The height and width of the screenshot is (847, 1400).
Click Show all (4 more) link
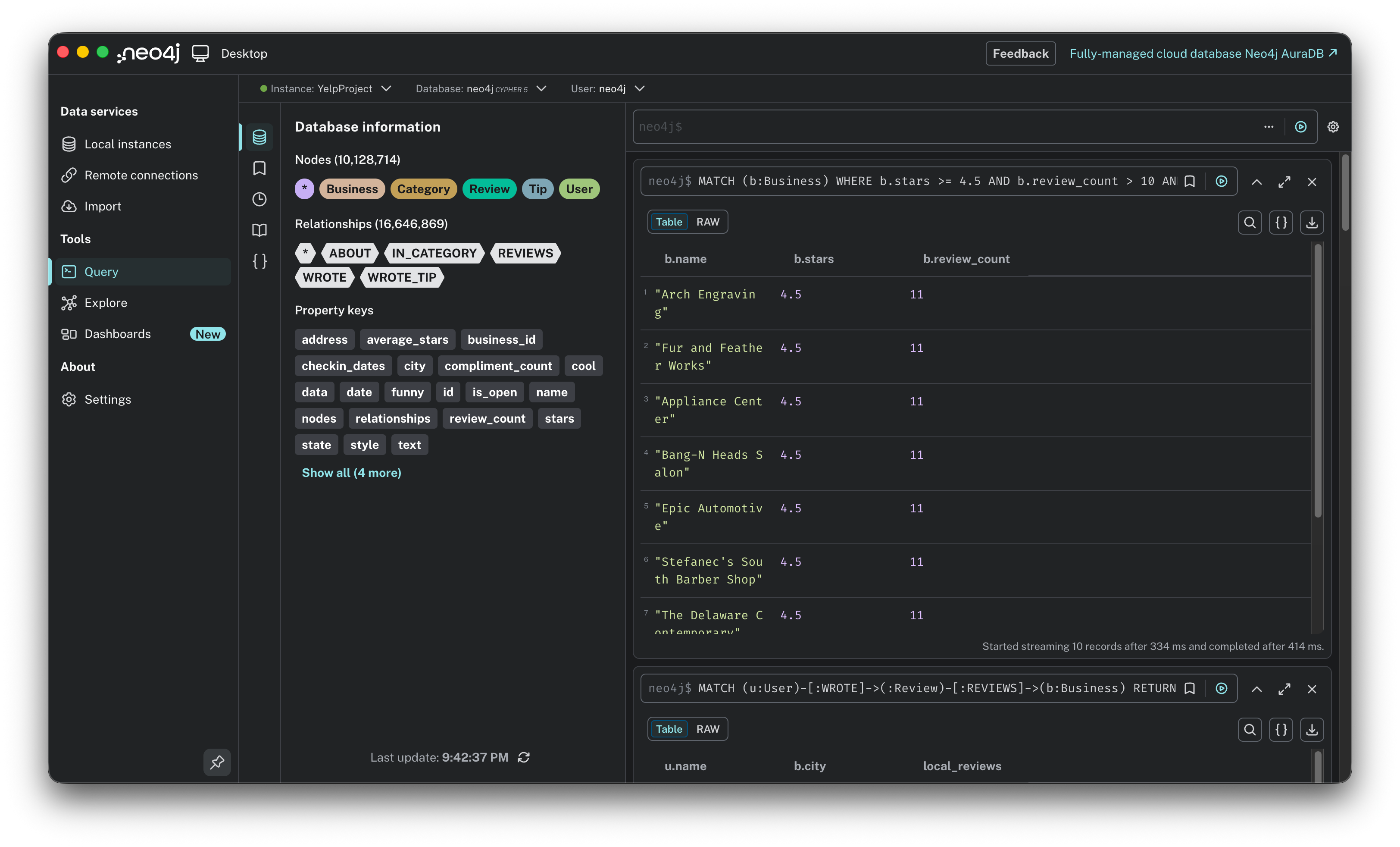pos(351,472)
